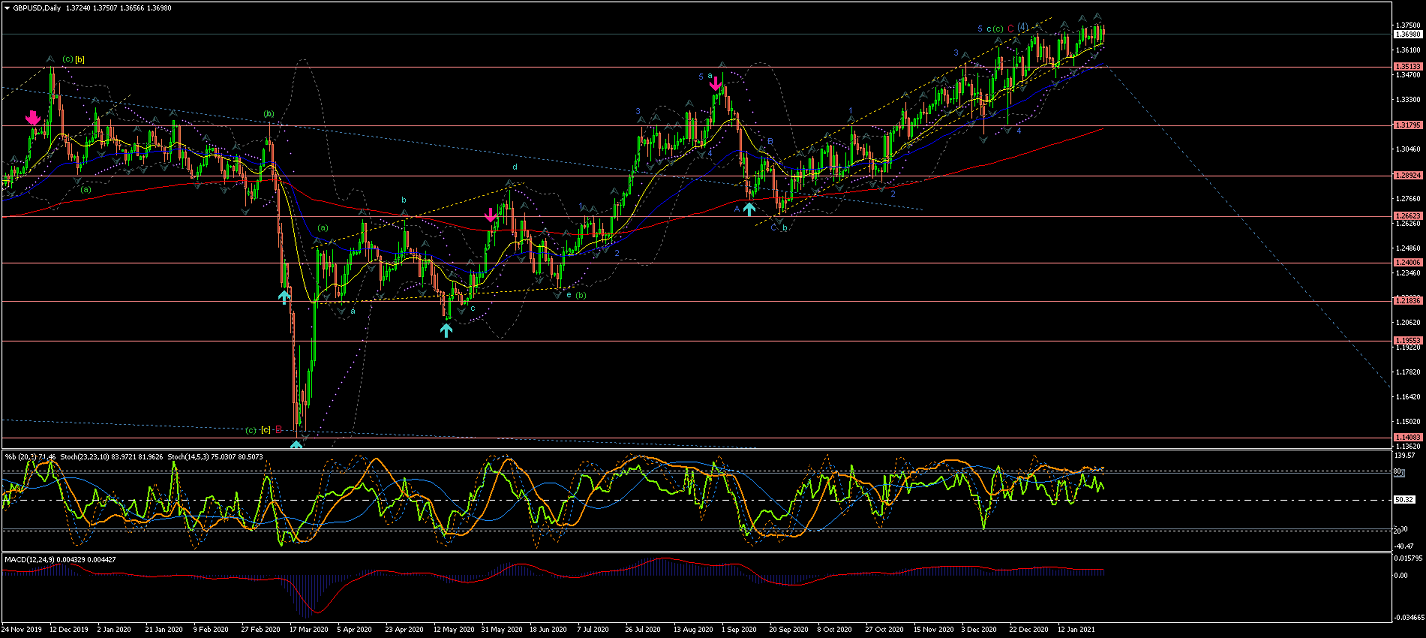Click the 50.32 stochastic level marker
This screenshot has width=1426, height=638.
(1406, 499)
